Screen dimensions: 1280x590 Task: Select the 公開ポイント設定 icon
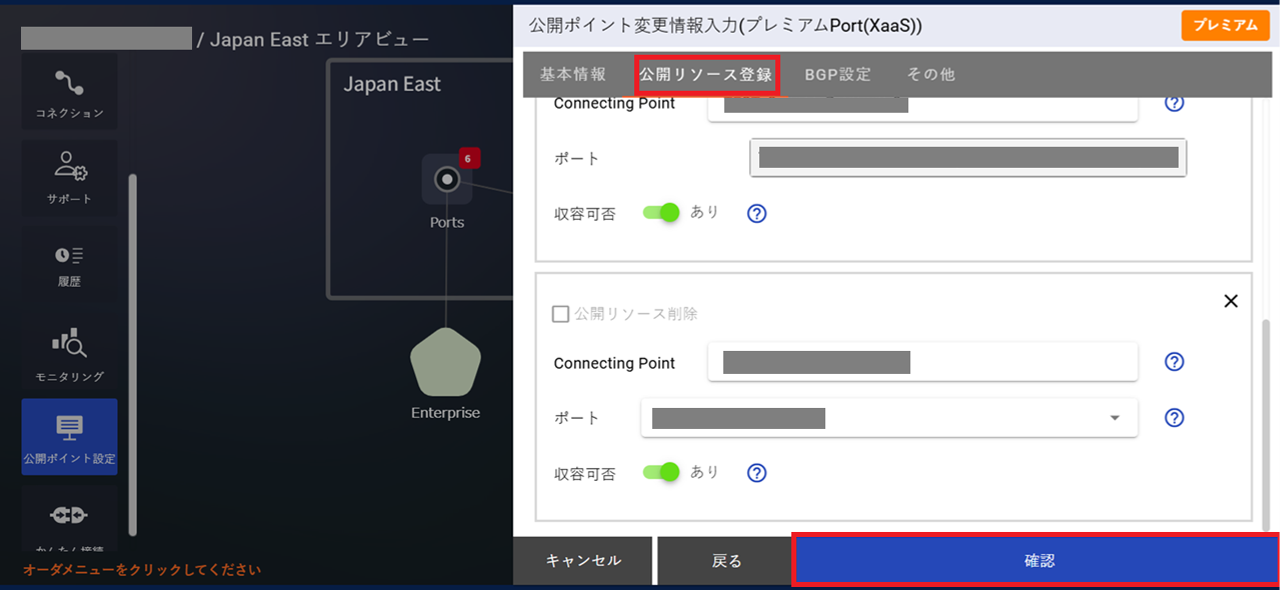click(69, 437)
